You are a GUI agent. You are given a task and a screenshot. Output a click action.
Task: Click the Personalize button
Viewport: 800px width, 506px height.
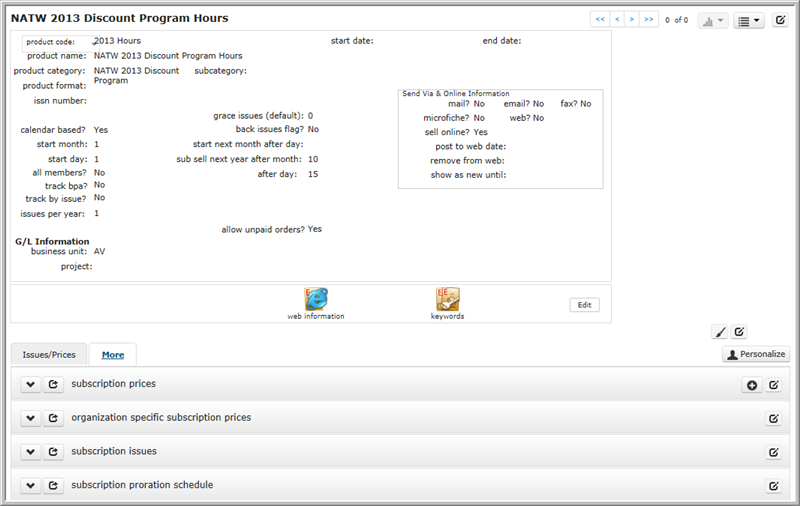tap(756, 354)
